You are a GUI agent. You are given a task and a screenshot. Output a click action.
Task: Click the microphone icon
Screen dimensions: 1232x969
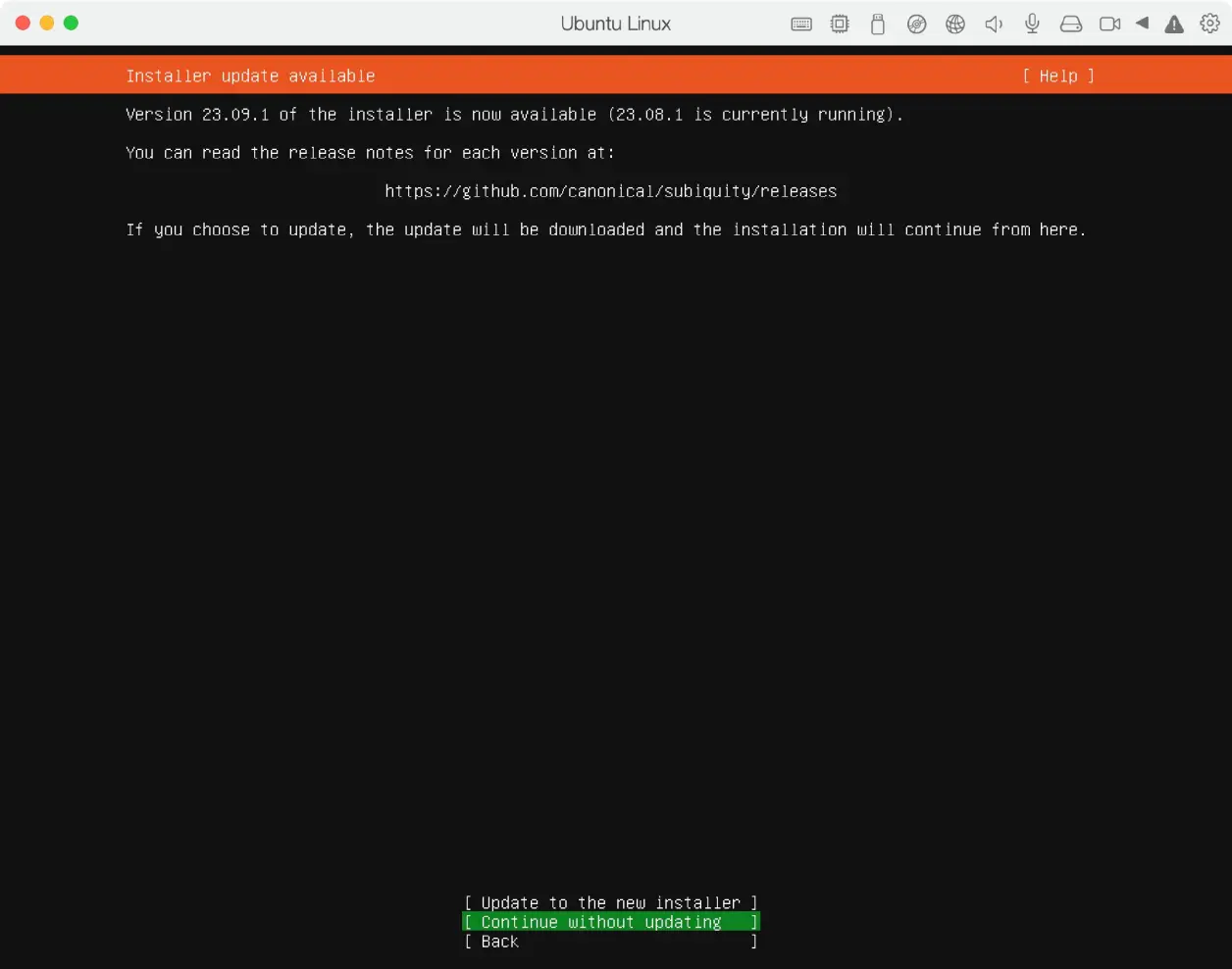[1032, 24]
